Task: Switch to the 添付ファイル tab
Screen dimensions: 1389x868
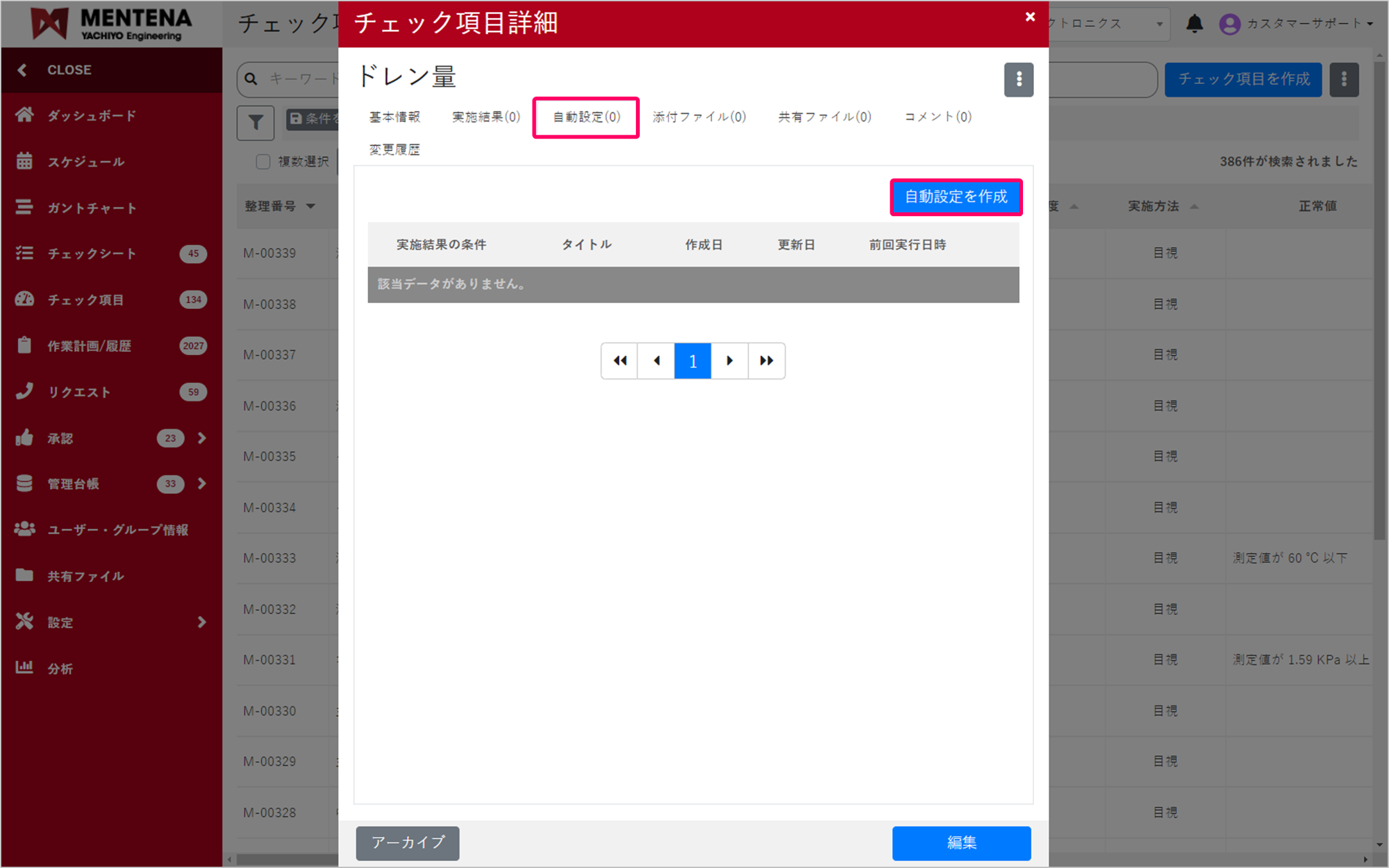Action: tap(699, 117)
